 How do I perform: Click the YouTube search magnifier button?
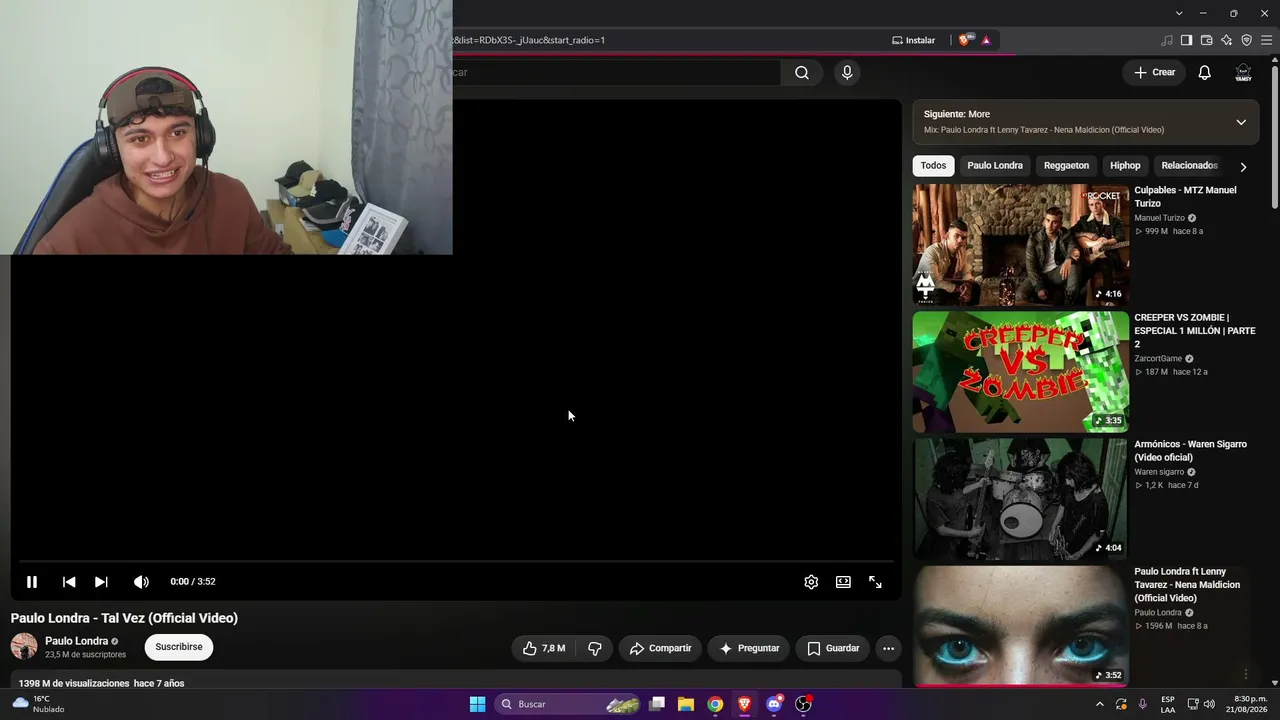pos(802,72)
